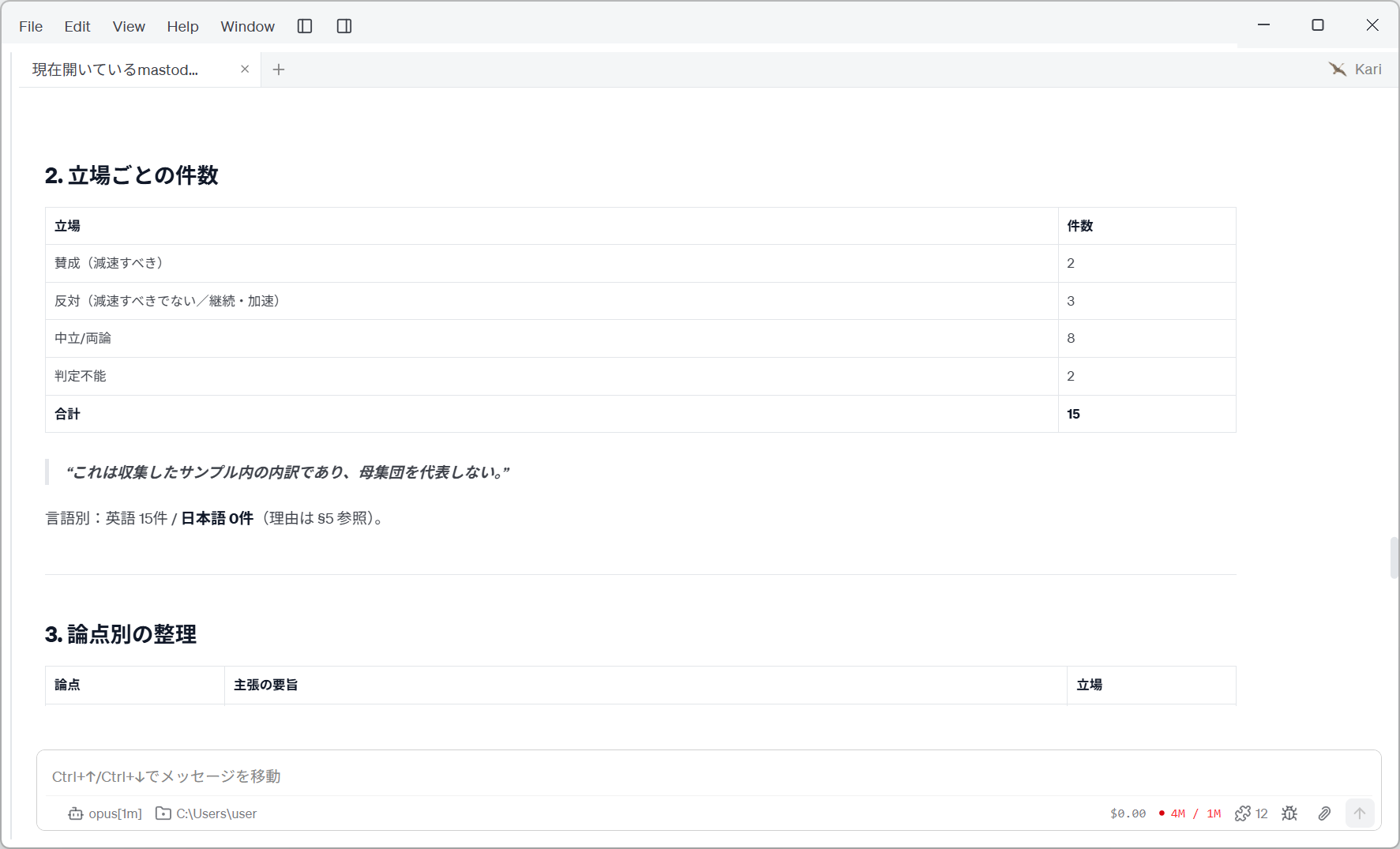1400x849 pixels.
Task: Click the 中立/両論 table cell
Action: 551,338
